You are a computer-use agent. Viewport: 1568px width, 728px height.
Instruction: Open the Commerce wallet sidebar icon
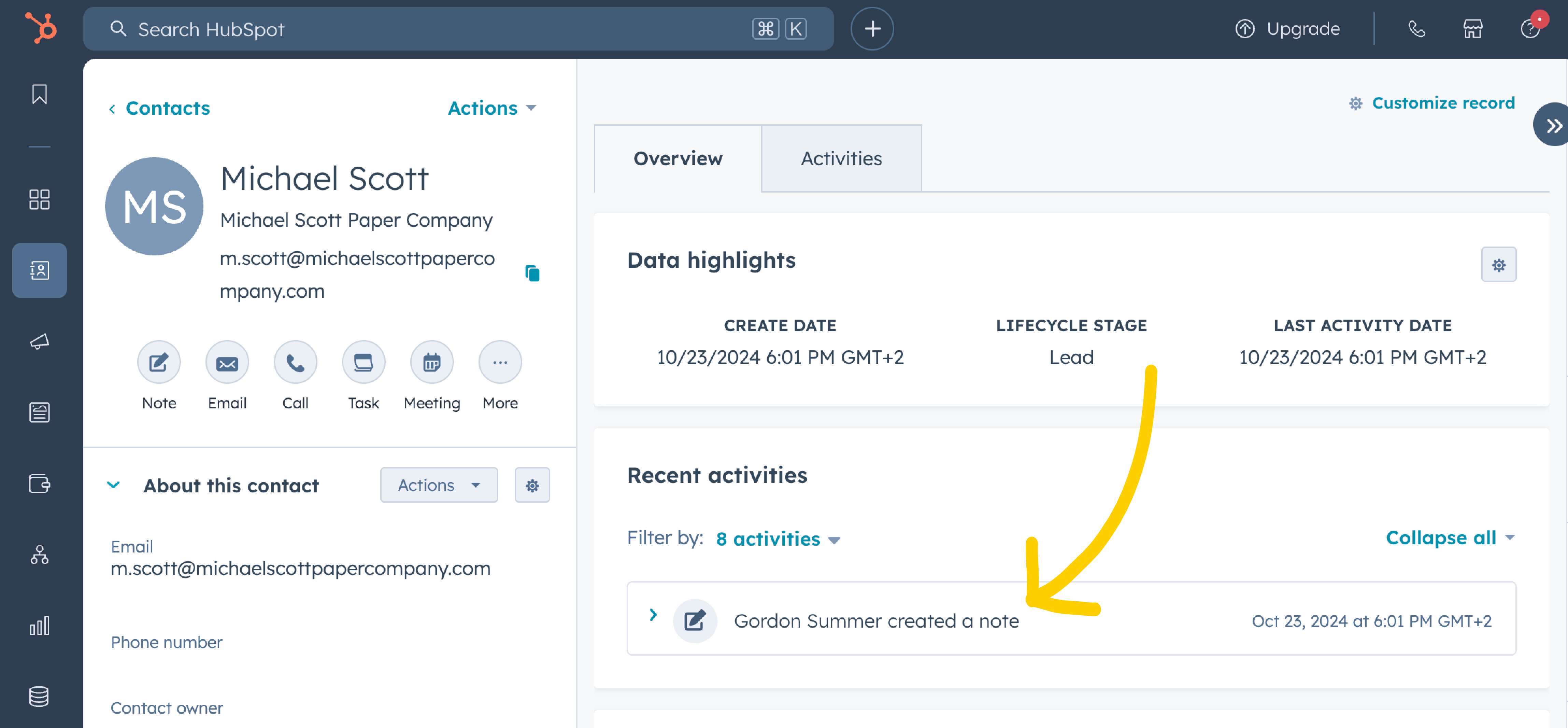pyautogui.click(x=40, y=484)
